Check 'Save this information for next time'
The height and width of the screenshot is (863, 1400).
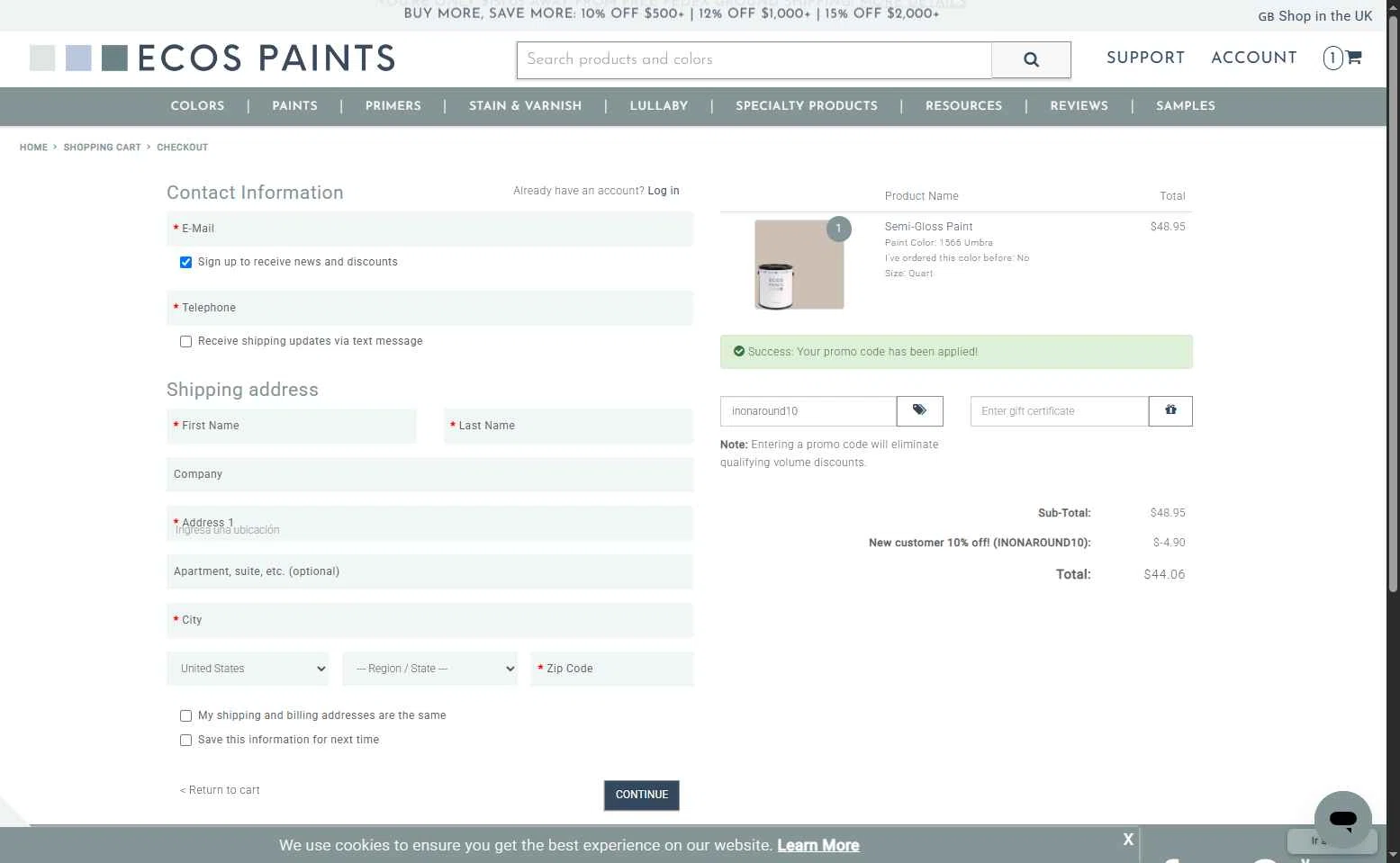pos(185,741)
